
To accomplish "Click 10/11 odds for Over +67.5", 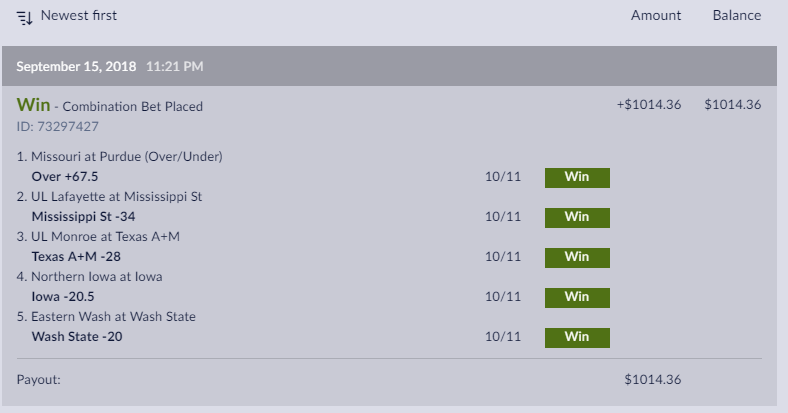I will click(503, 177).
